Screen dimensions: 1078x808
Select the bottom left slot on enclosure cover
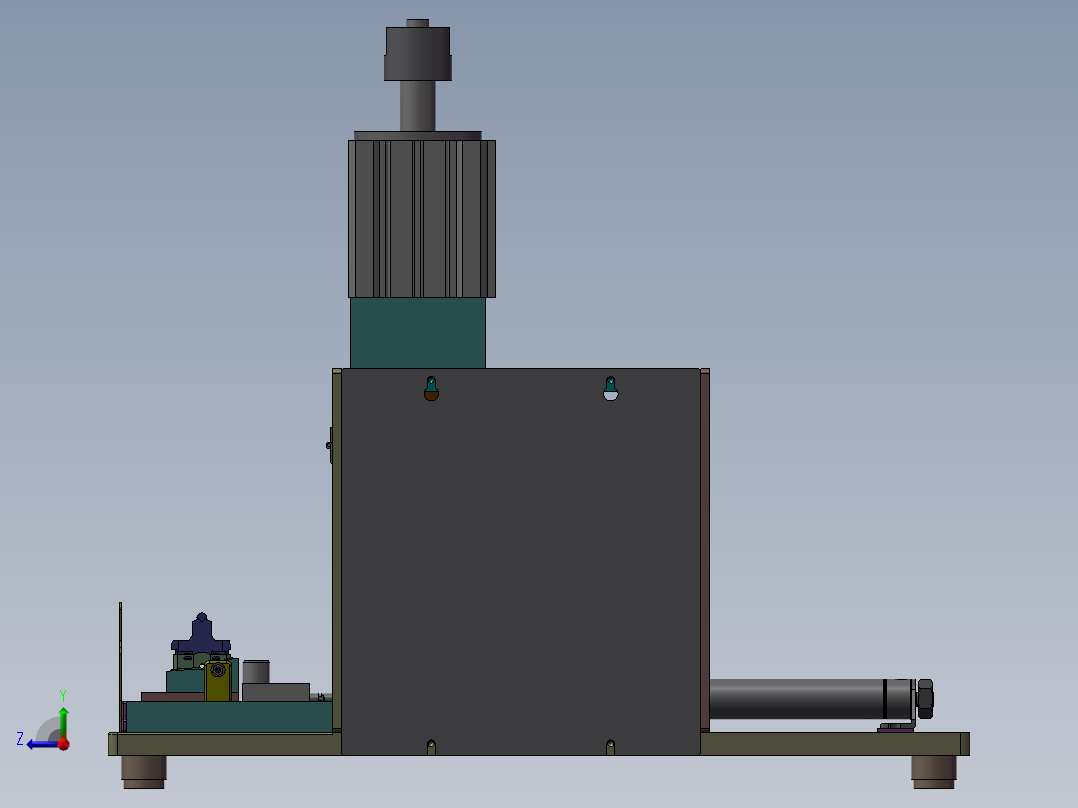(431, 747)
